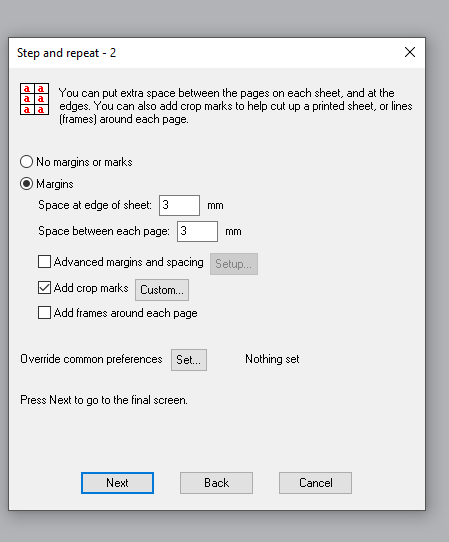
Task: Click the 'Step and repeat - 2' title
Action: (x=66, y=53)
